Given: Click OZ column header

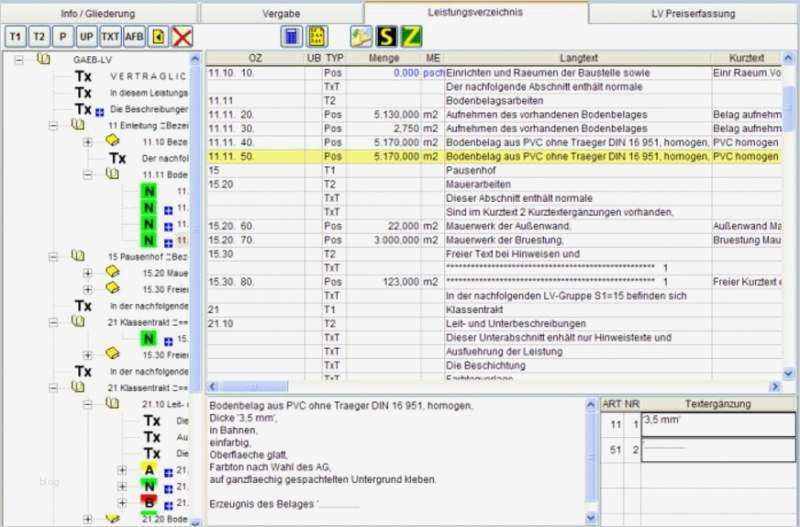Looking at the screenshot, I should pyautogui.click(x=255, y=58).
